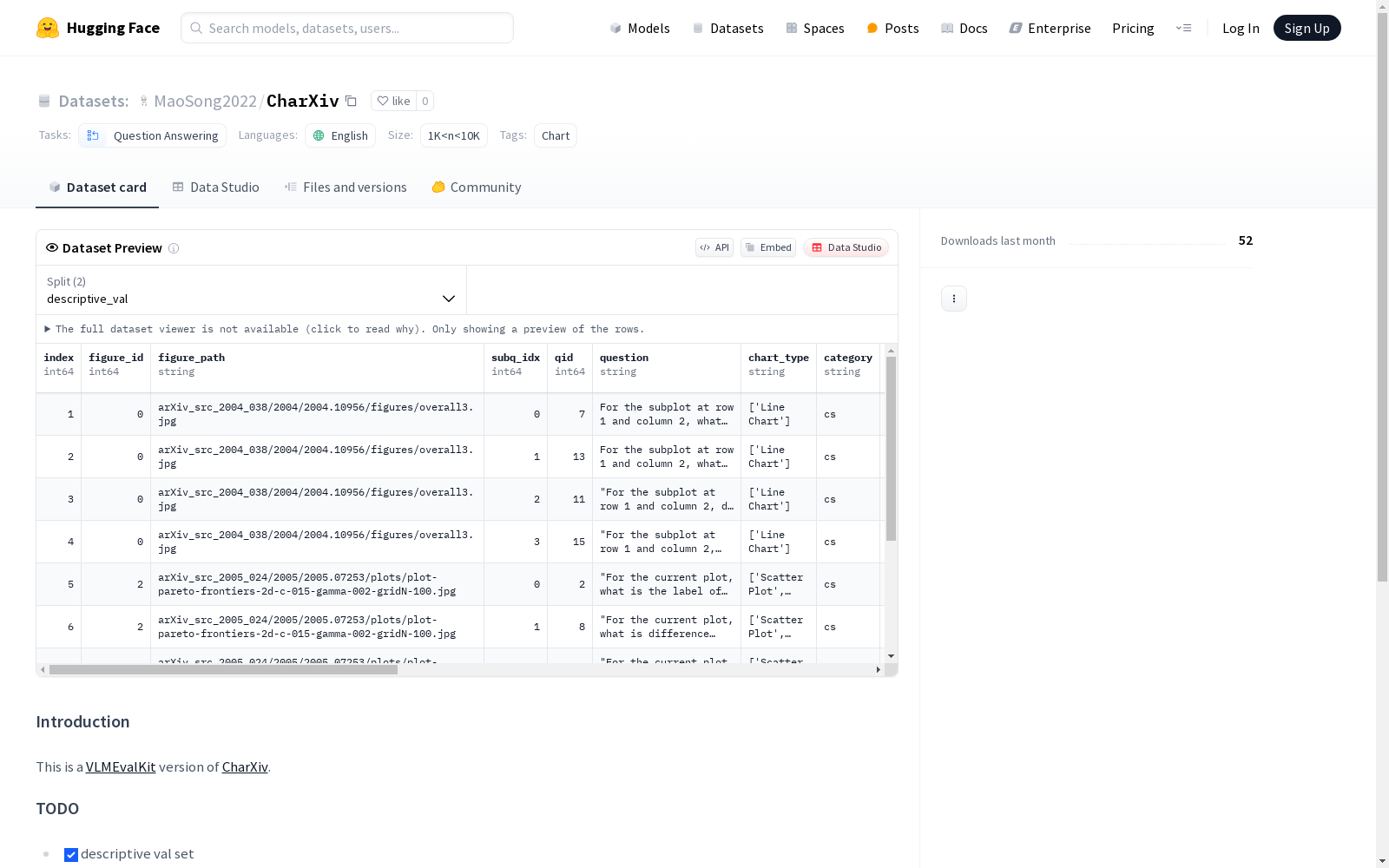Click the qid cell showing 15
Image resolution: width=1389 pixels, height=868 pixels.
click(x=570, y=542)
